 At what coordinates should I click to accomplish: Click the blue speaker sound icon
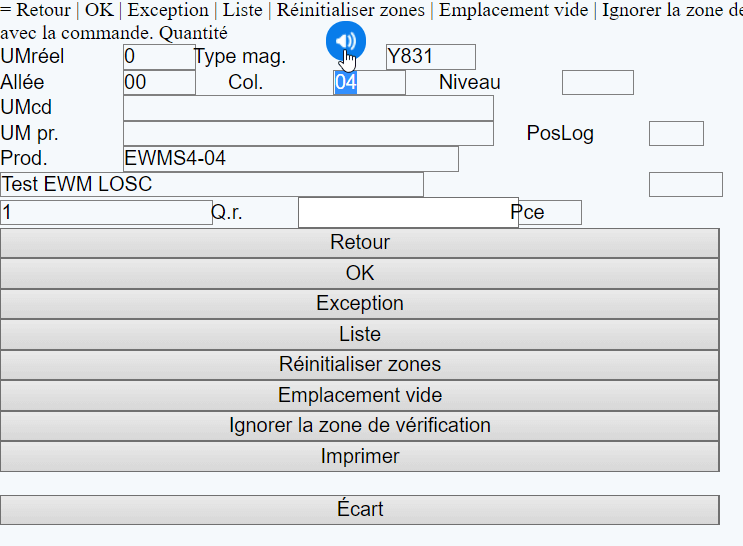coord(346,41)
